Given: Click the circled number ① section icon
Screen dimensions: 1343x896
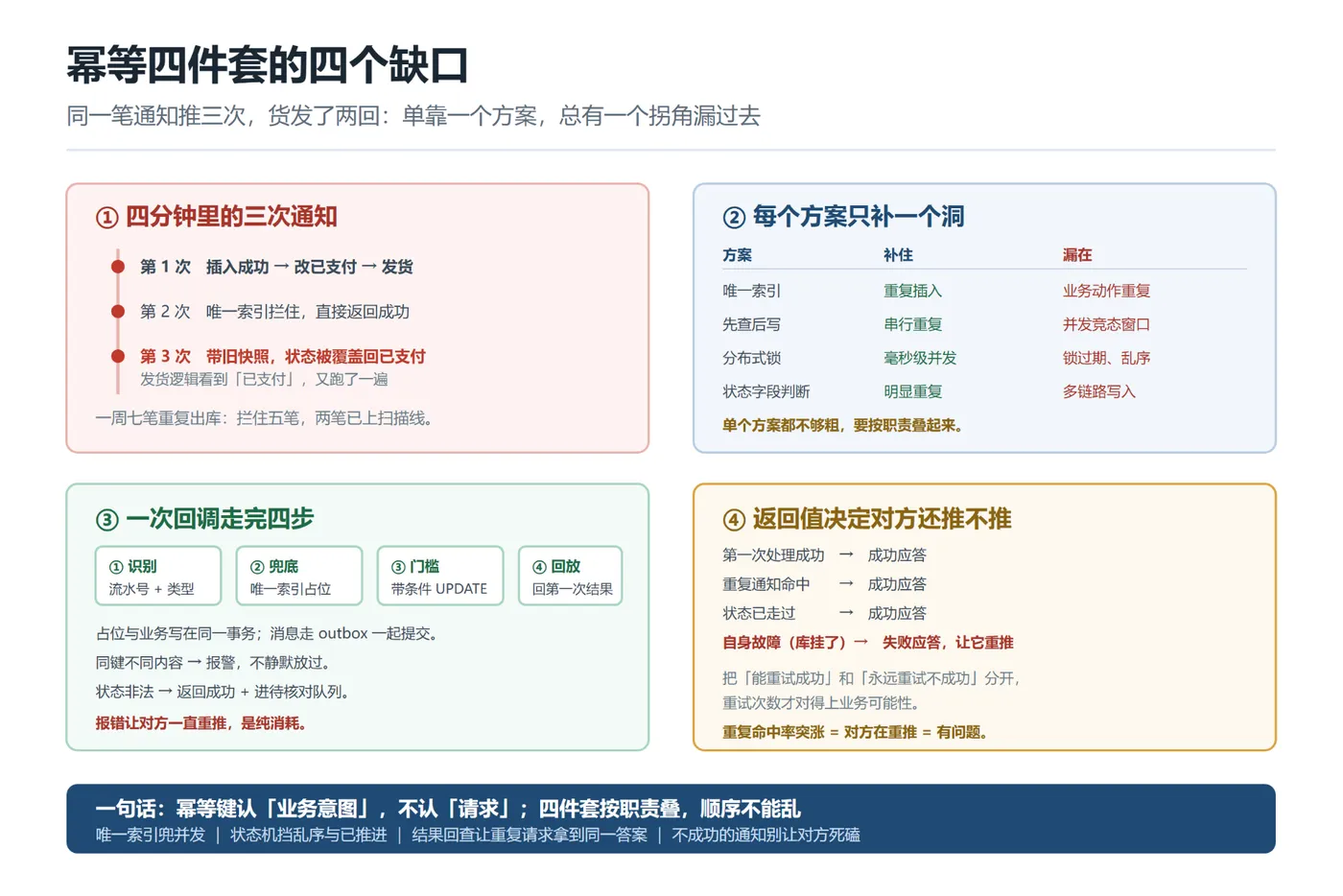Looking at the screenshot, I should (106, 218).
